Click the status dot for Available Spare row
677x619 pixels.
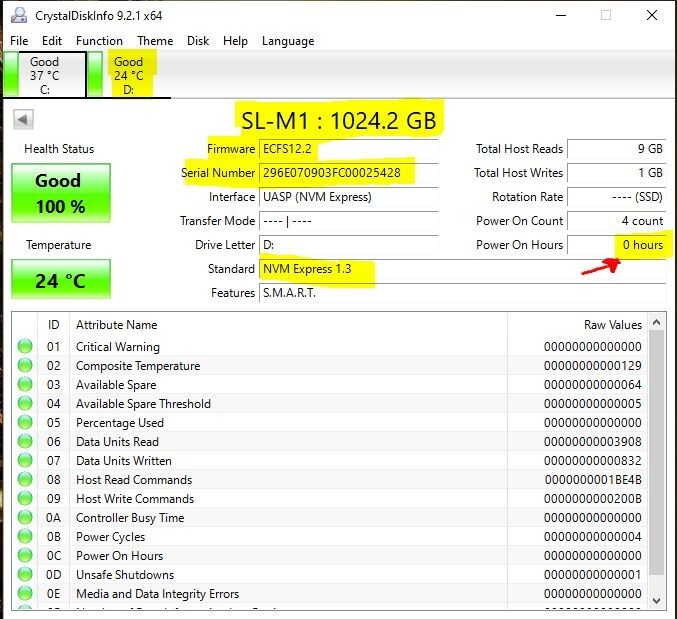[25, 384]
